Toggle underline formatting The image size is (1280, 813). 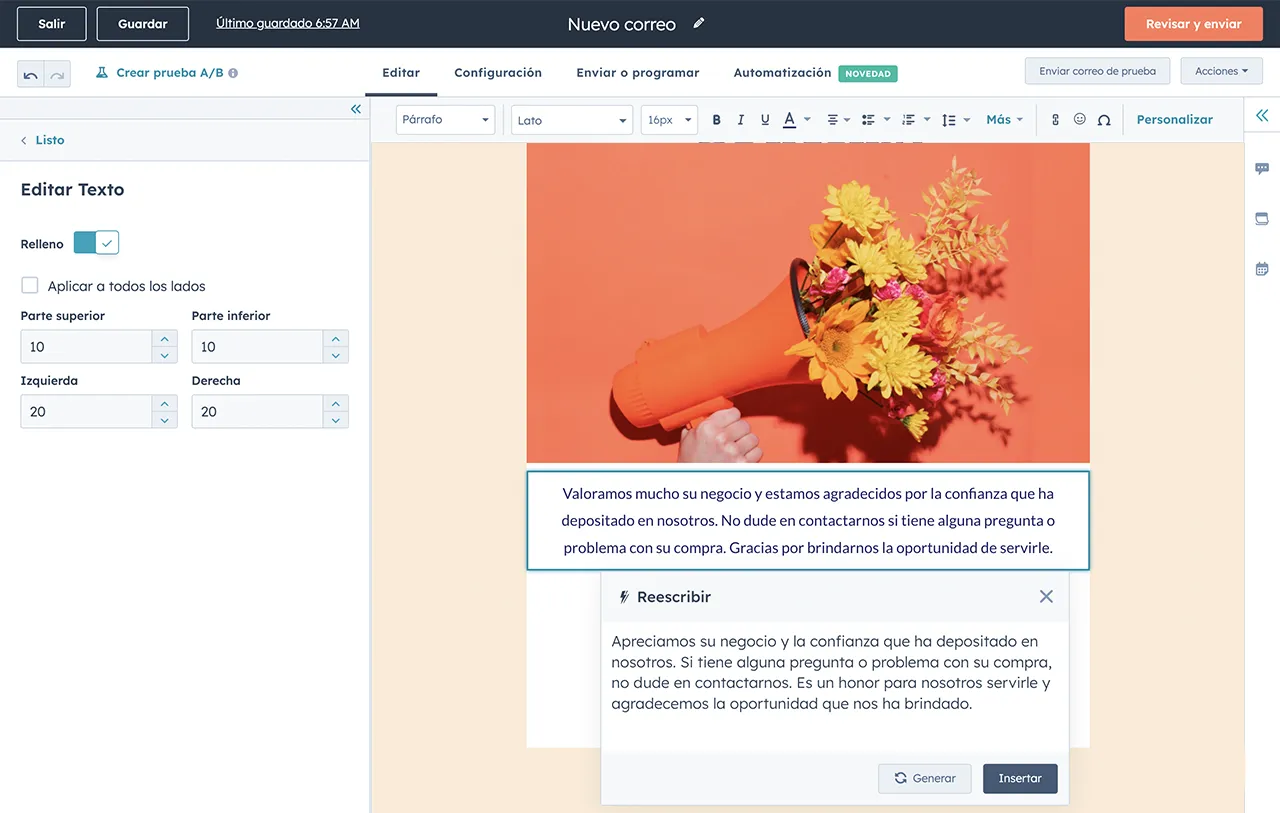[x=765, y=120]
